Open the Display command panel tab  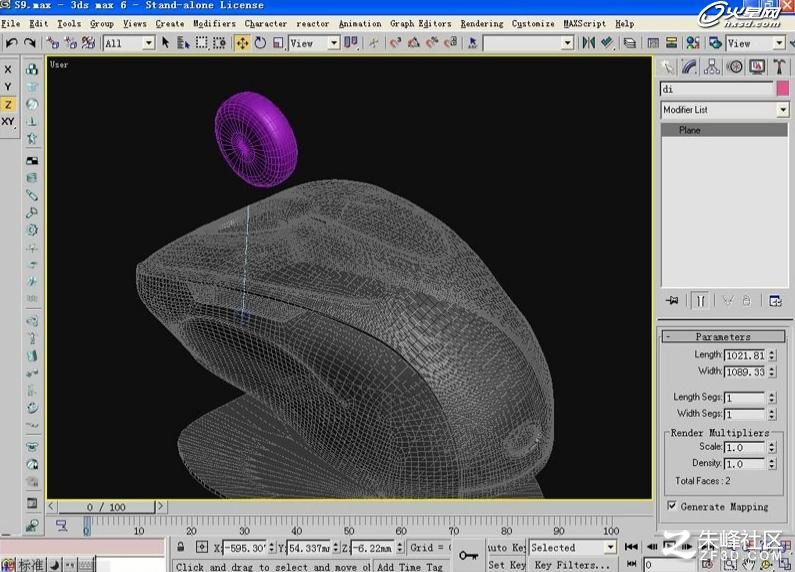(x=757, y=67)
